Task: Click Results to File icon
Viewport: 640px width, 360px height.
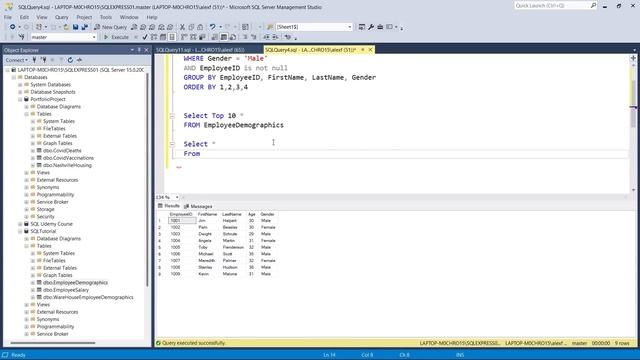Action: click(233, 37)
